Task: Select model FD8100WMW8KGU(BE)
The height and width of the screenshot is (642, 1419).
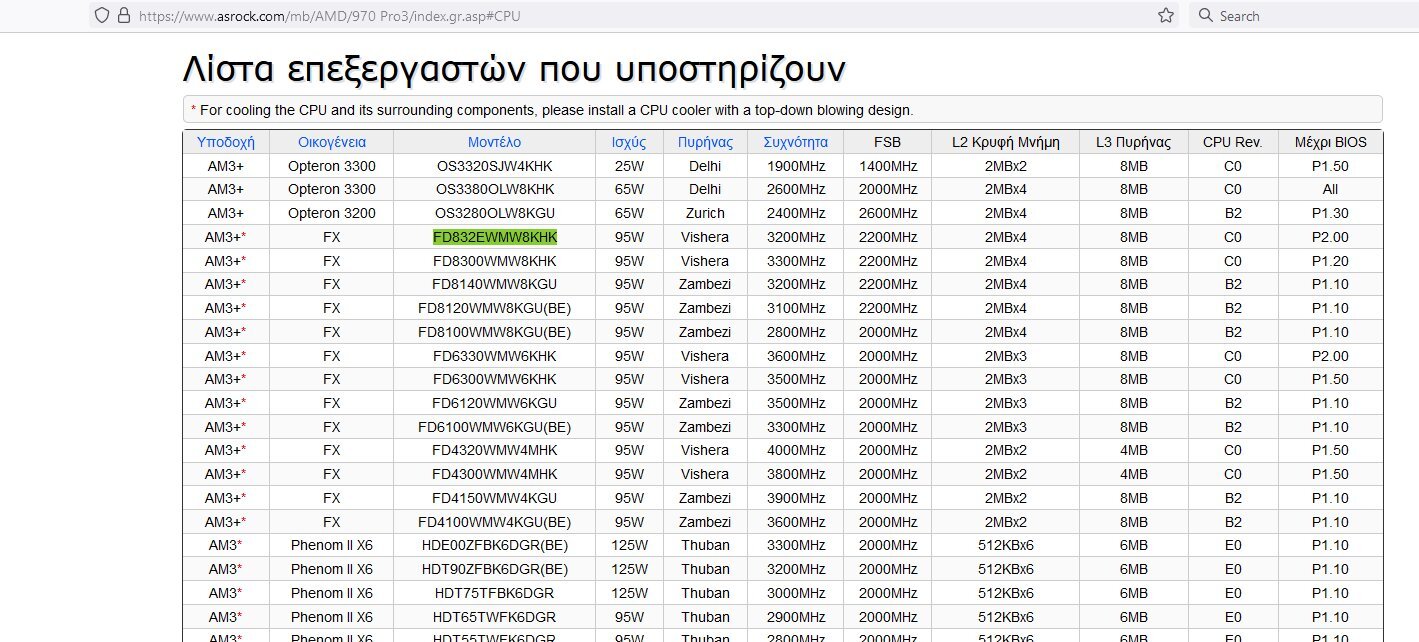Action: tap(495, 332)
